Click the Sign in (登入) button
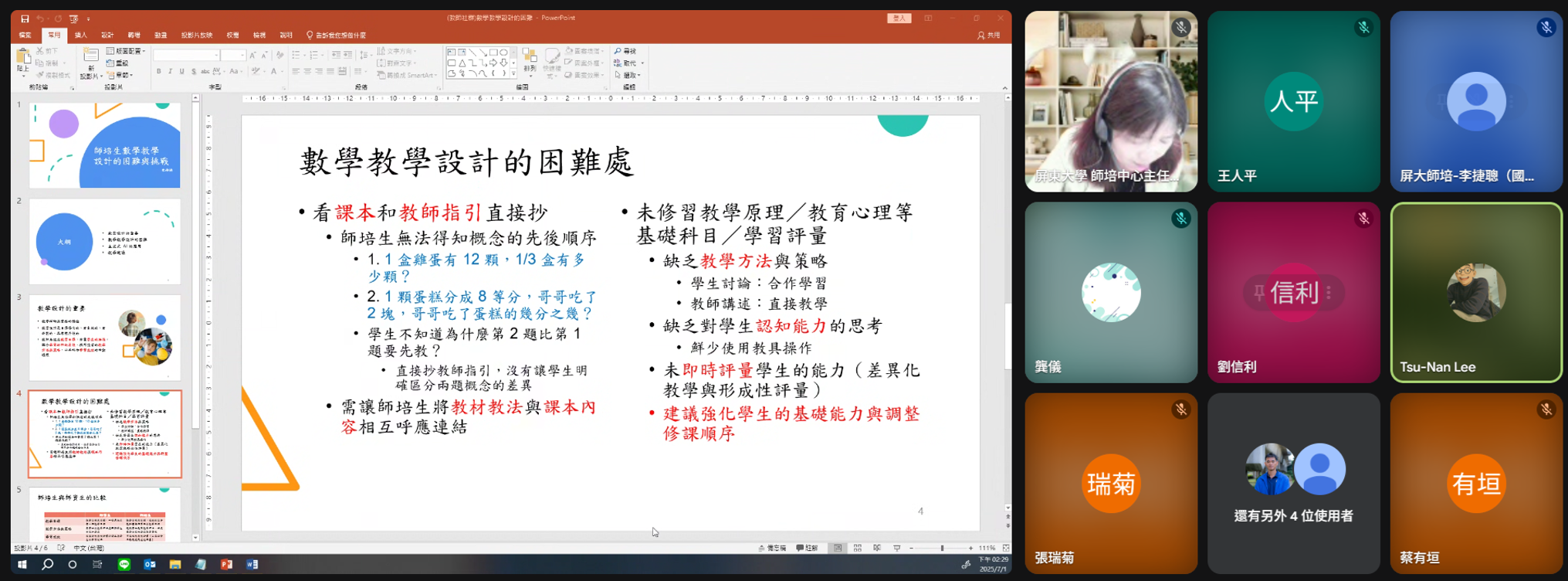1568x581 pixels. 899,19
